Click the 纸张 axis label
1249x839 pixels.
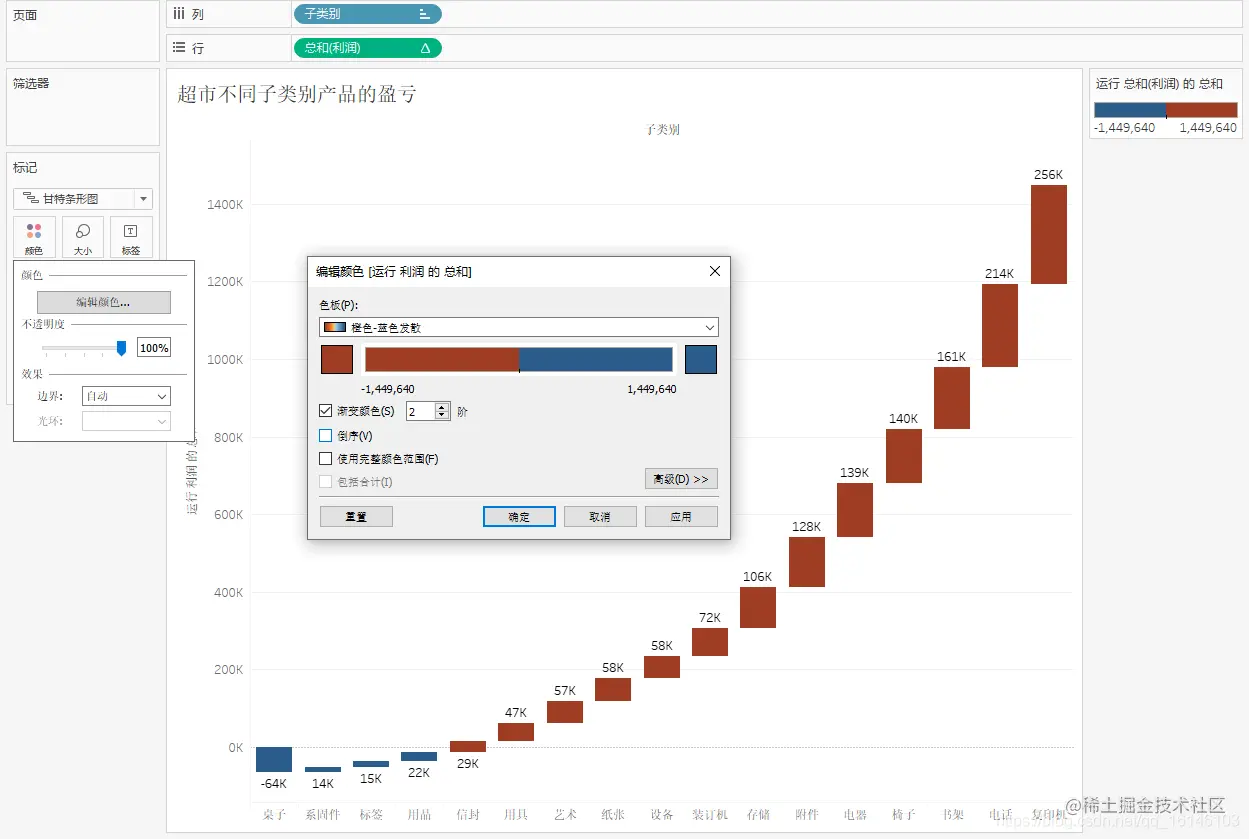pyautogui.click(x=613, y=815)
